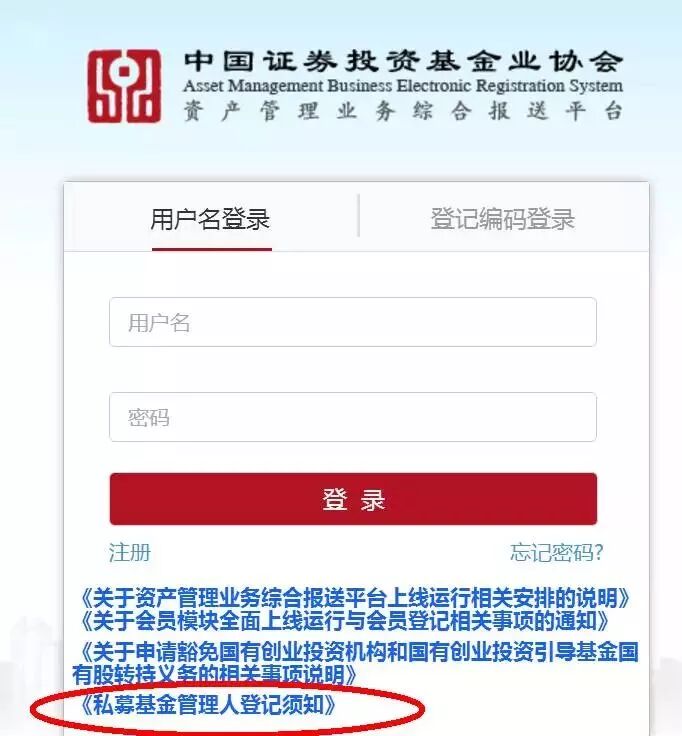
Task: Click the empty area between the 用户名 and 密码 fields
Action: tap(353, 369)
